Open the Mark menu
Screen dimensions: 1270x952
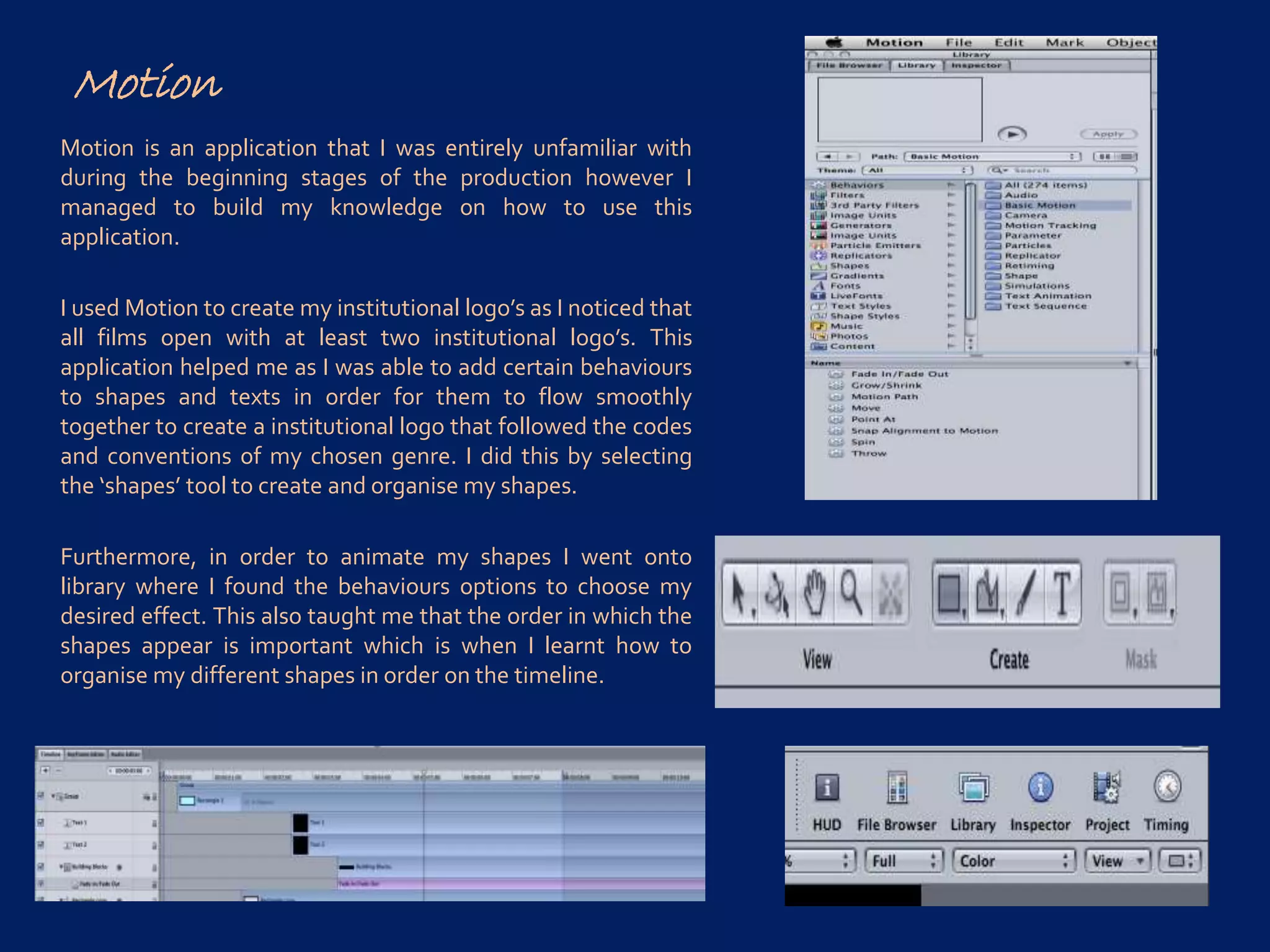click(1065, 42)
